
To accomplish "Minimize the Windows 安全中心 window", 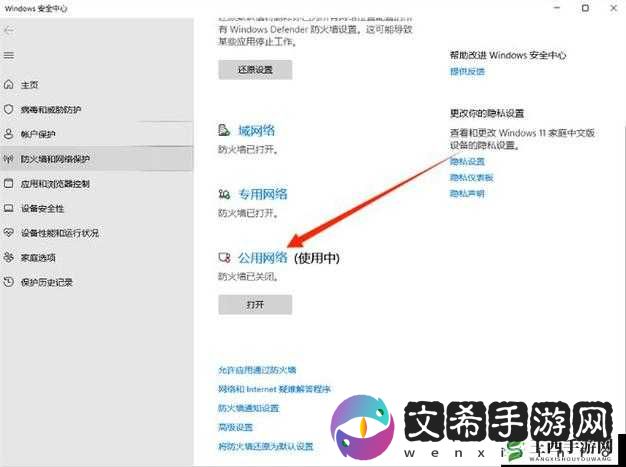I will point(557,8).
